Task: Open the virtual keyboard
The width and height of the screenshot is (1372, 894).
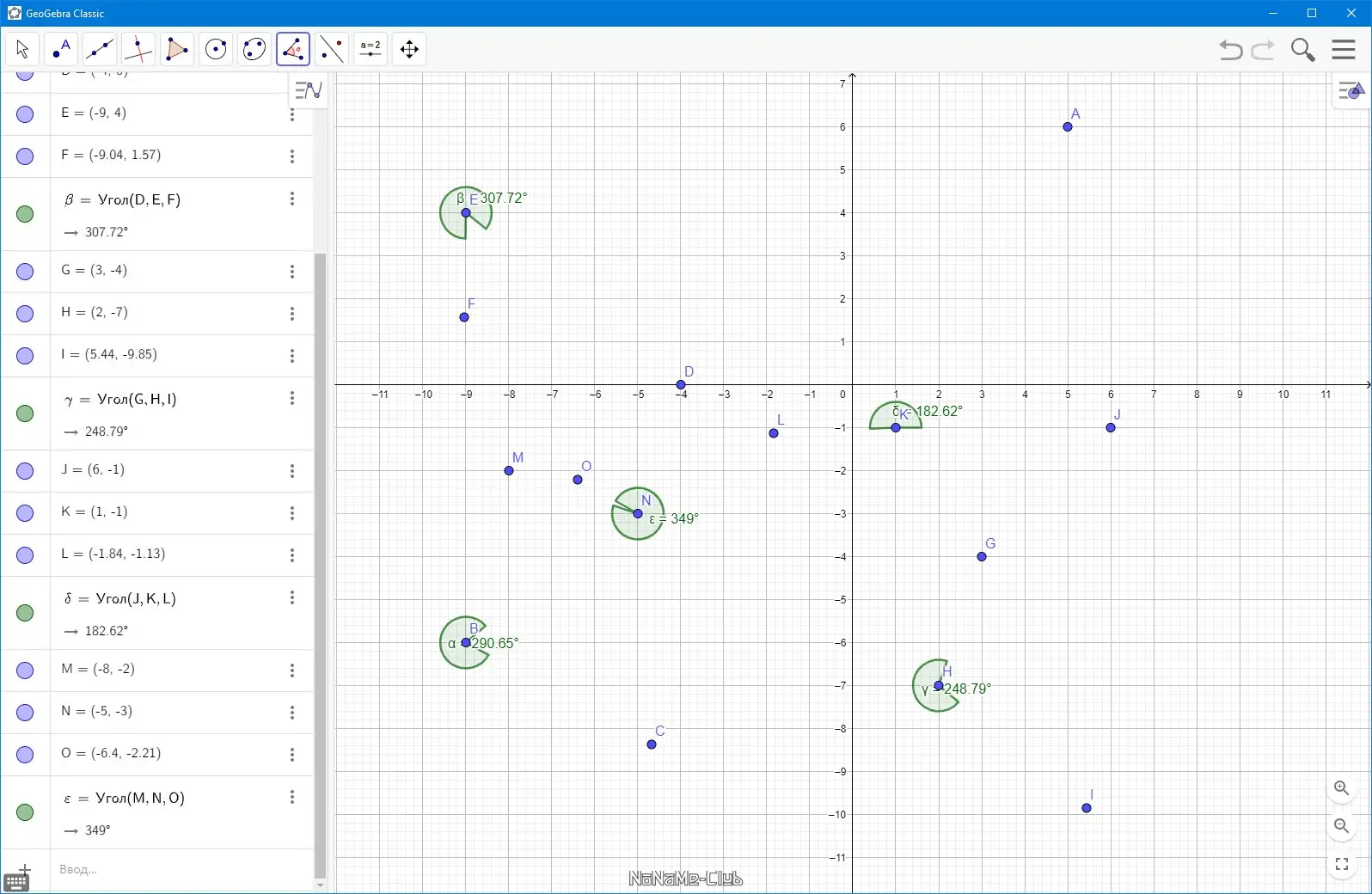Action: coord(16,883)
